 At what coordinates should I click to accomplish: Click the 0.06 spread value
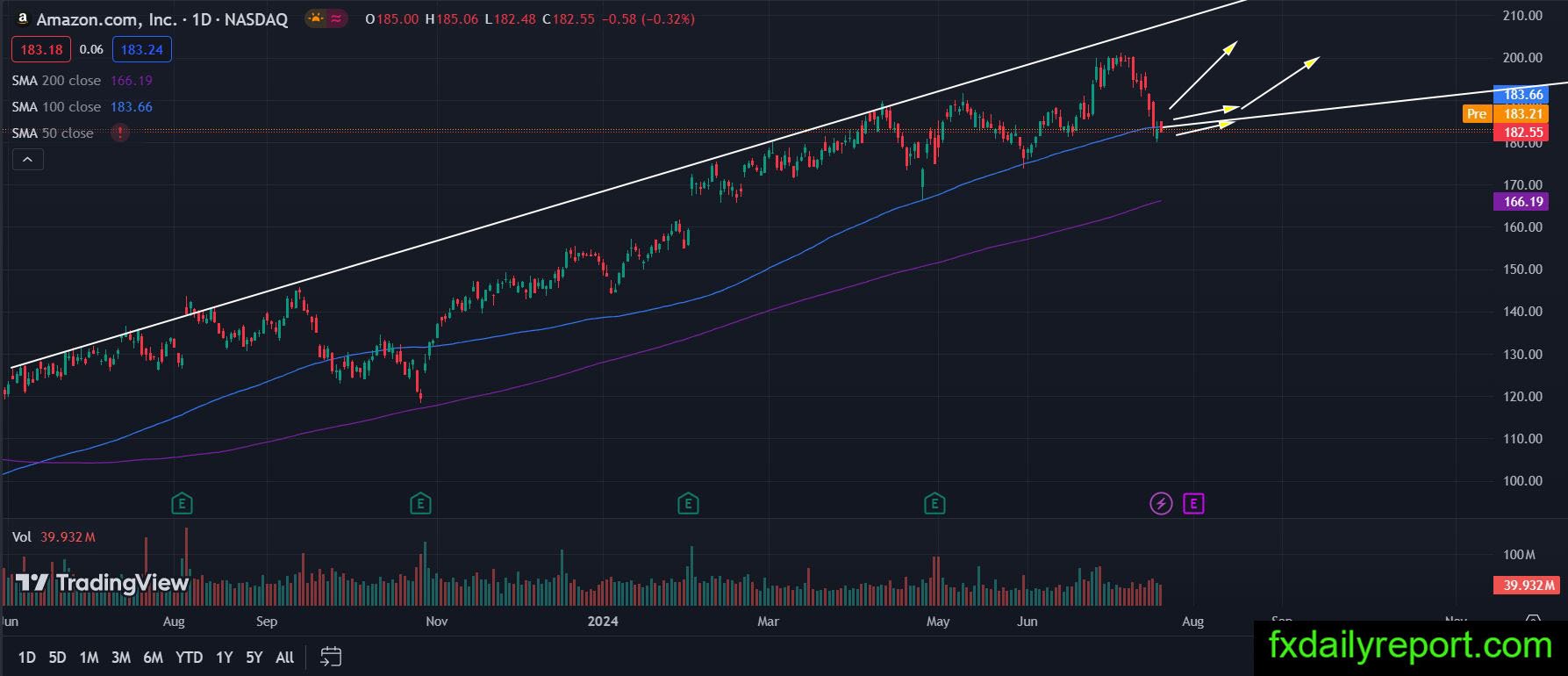tap(91, 49)
